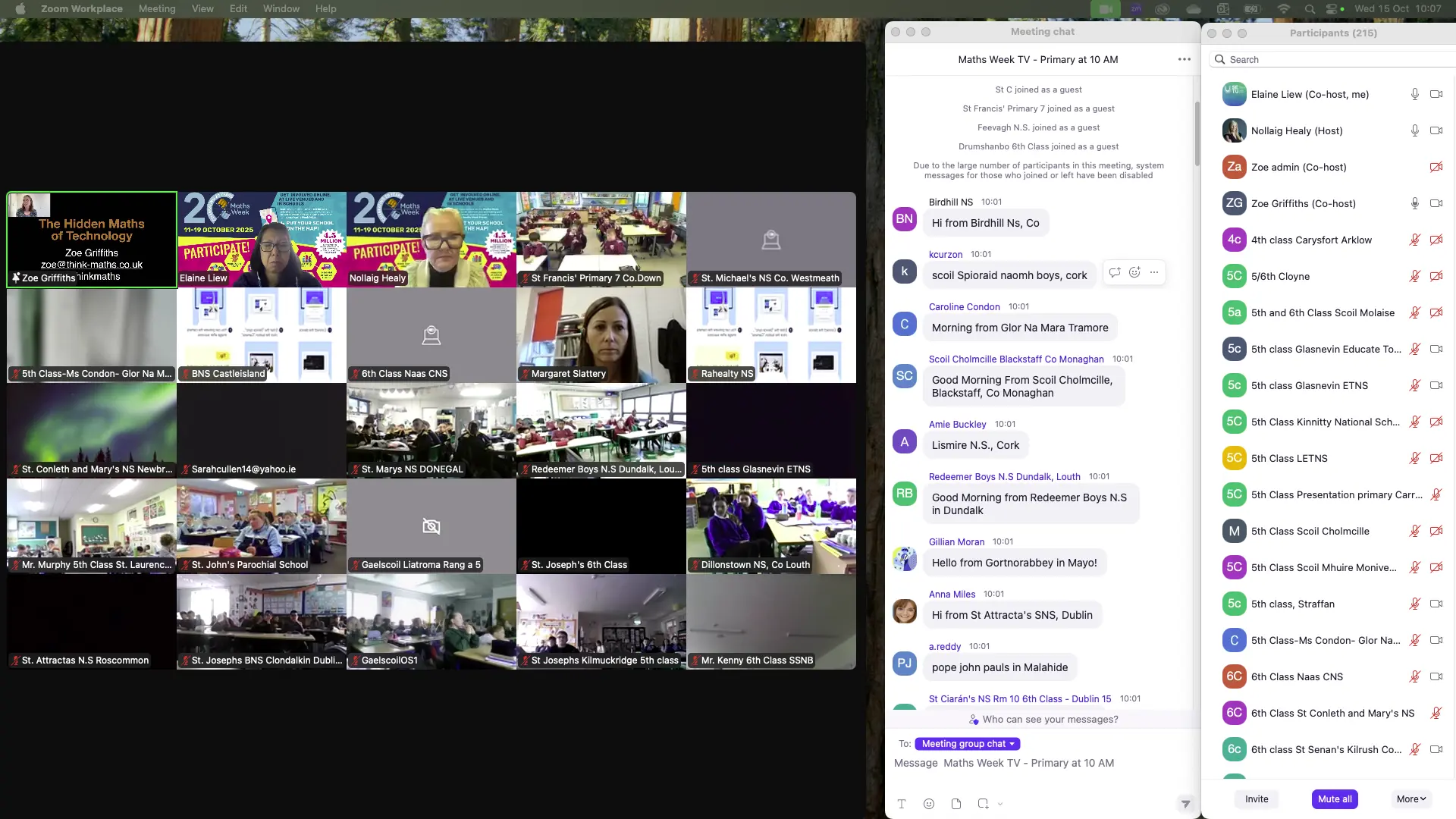
Task: Open the View menu in menu bar
Action: (x=202, y=8)
